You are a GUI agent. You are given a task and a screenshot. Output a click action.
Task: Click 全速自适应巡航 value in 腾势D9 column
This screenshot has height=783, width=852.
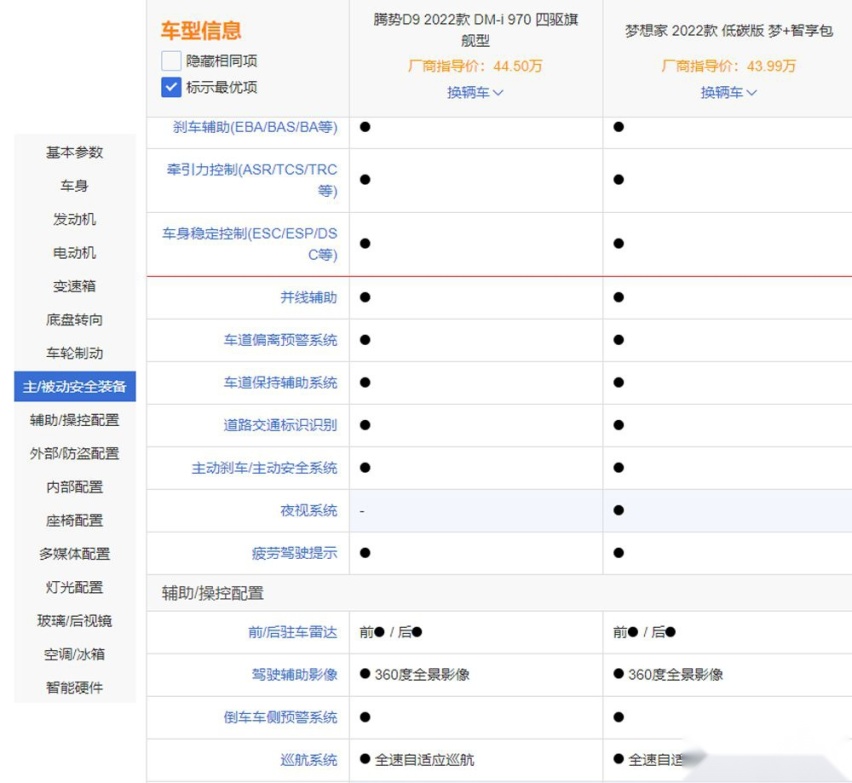pos(424,760)
